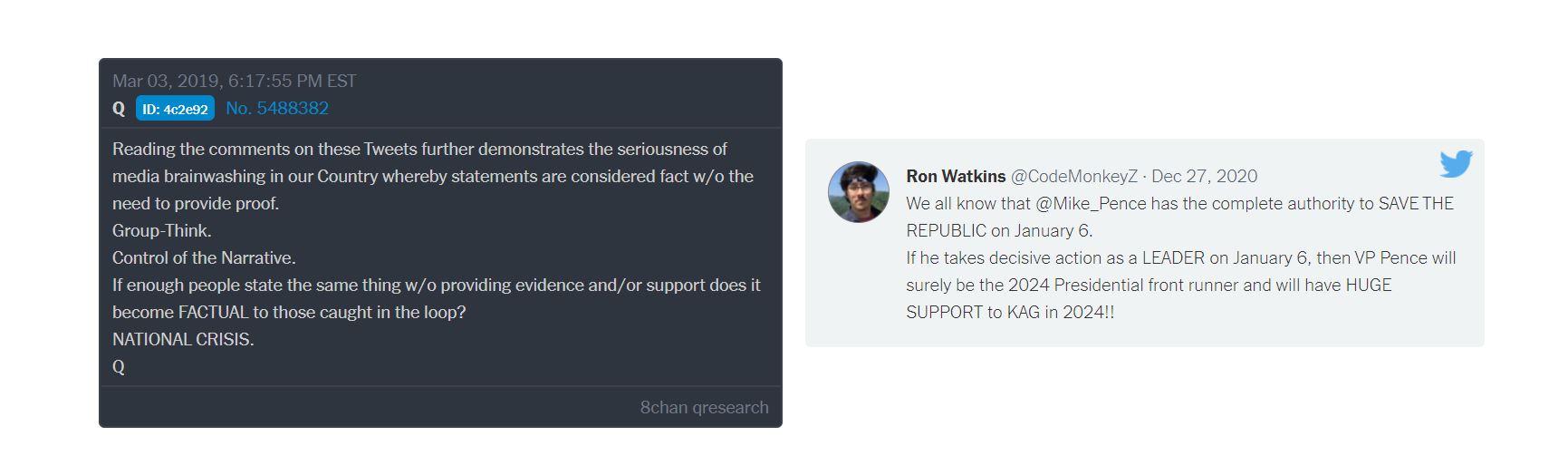
Task: Click the Twitter bird logo icon
Action: [1455, 164]
